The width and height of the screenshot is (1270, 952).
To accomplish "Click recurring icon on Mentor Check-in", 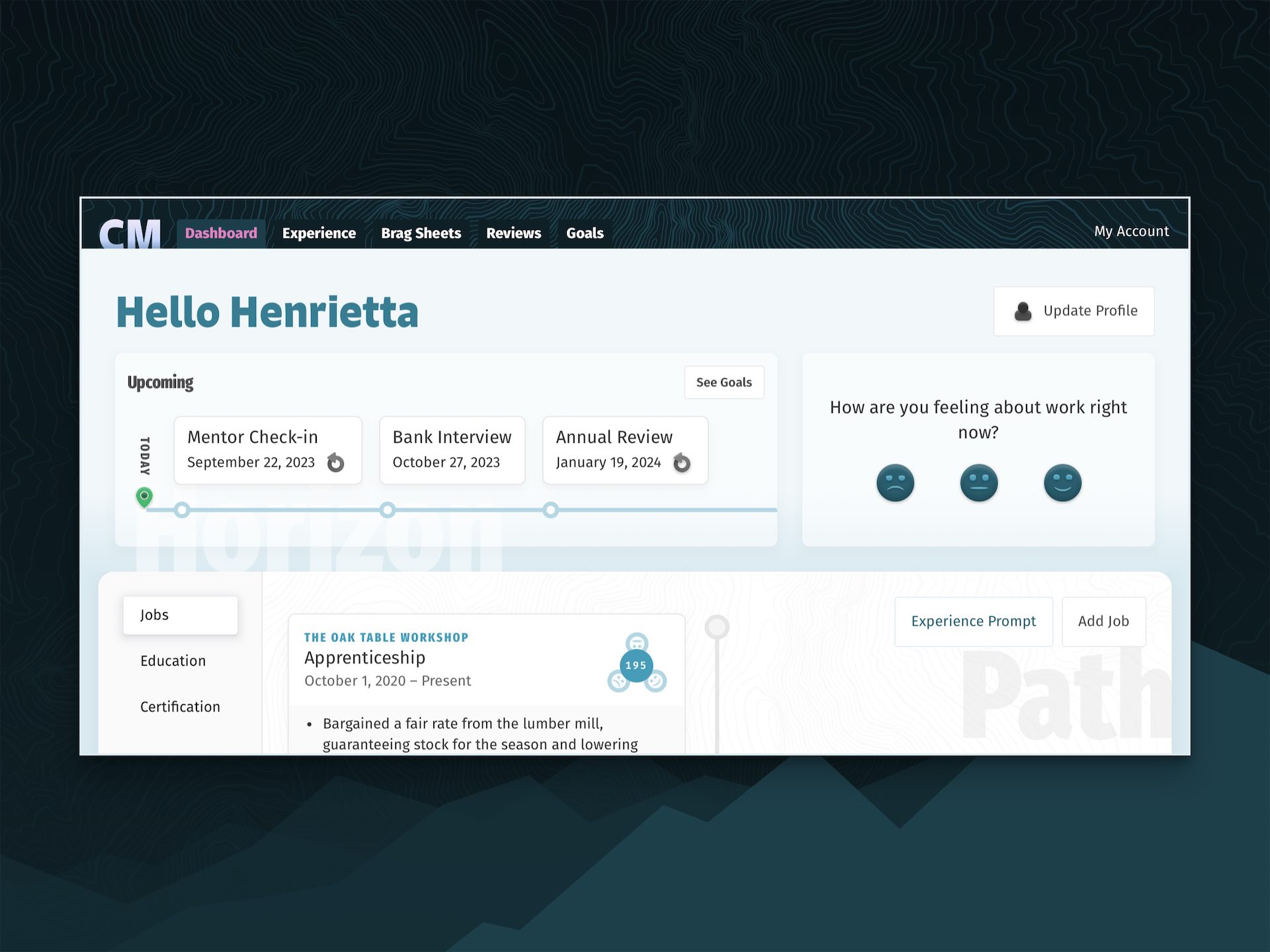I will point(336,463).
